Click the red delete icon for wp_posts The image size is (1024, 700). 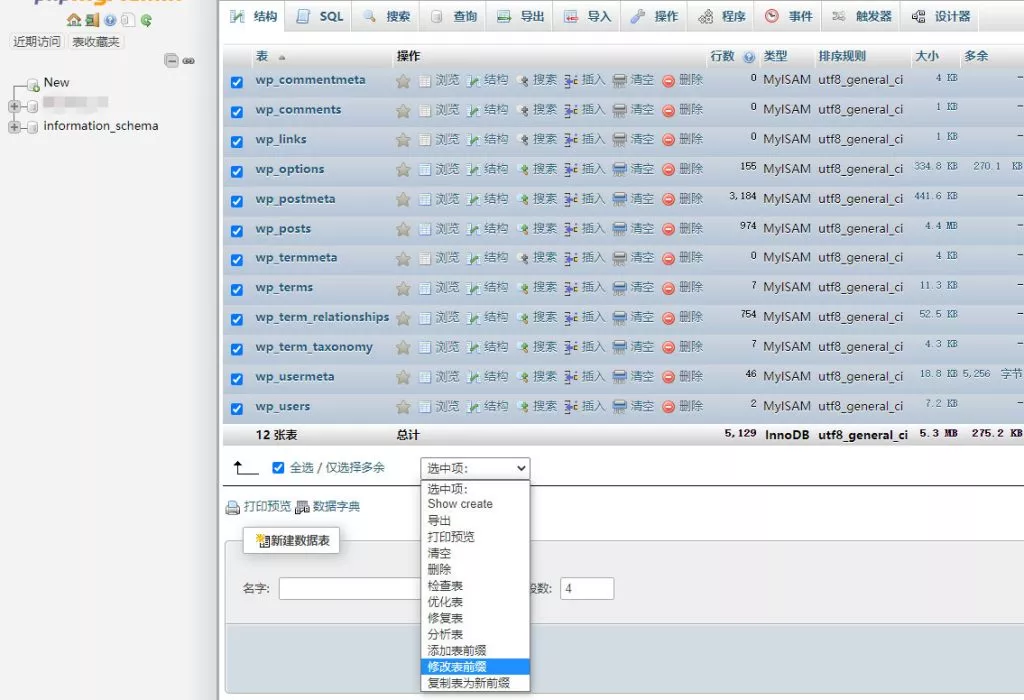(x=668, y=229)
